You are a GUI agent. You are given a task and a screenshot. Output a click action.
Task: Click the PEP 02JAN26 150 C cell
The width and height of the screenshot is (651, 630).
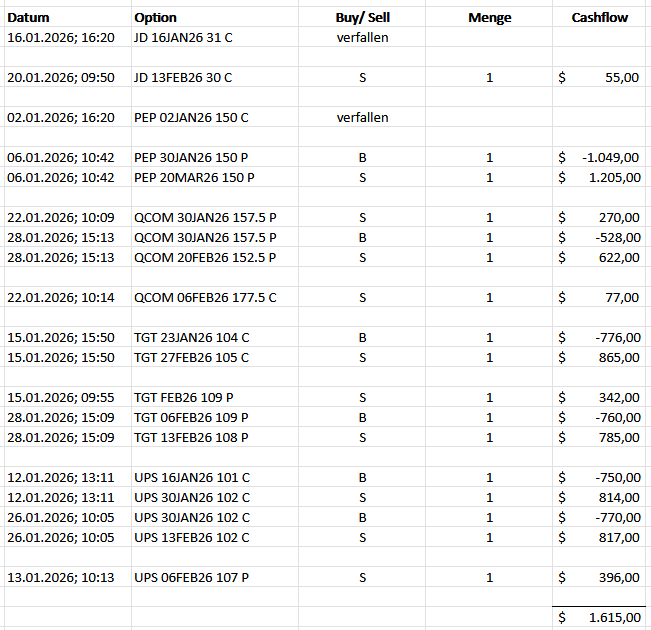pyautogui.click(x=191, y=118)
